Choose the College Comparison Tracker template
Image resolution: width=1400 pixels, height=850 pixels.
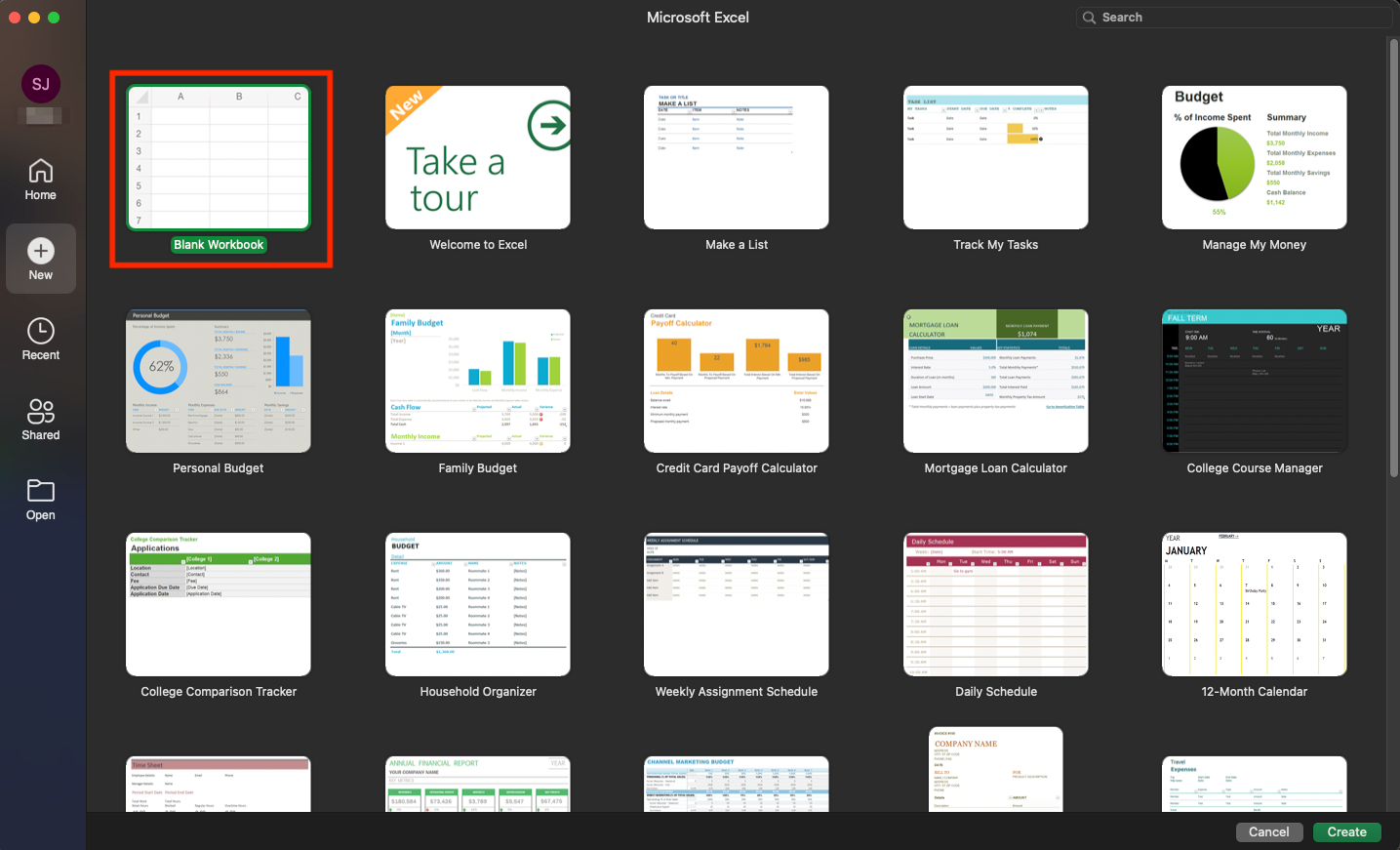[x=219, y=604]
